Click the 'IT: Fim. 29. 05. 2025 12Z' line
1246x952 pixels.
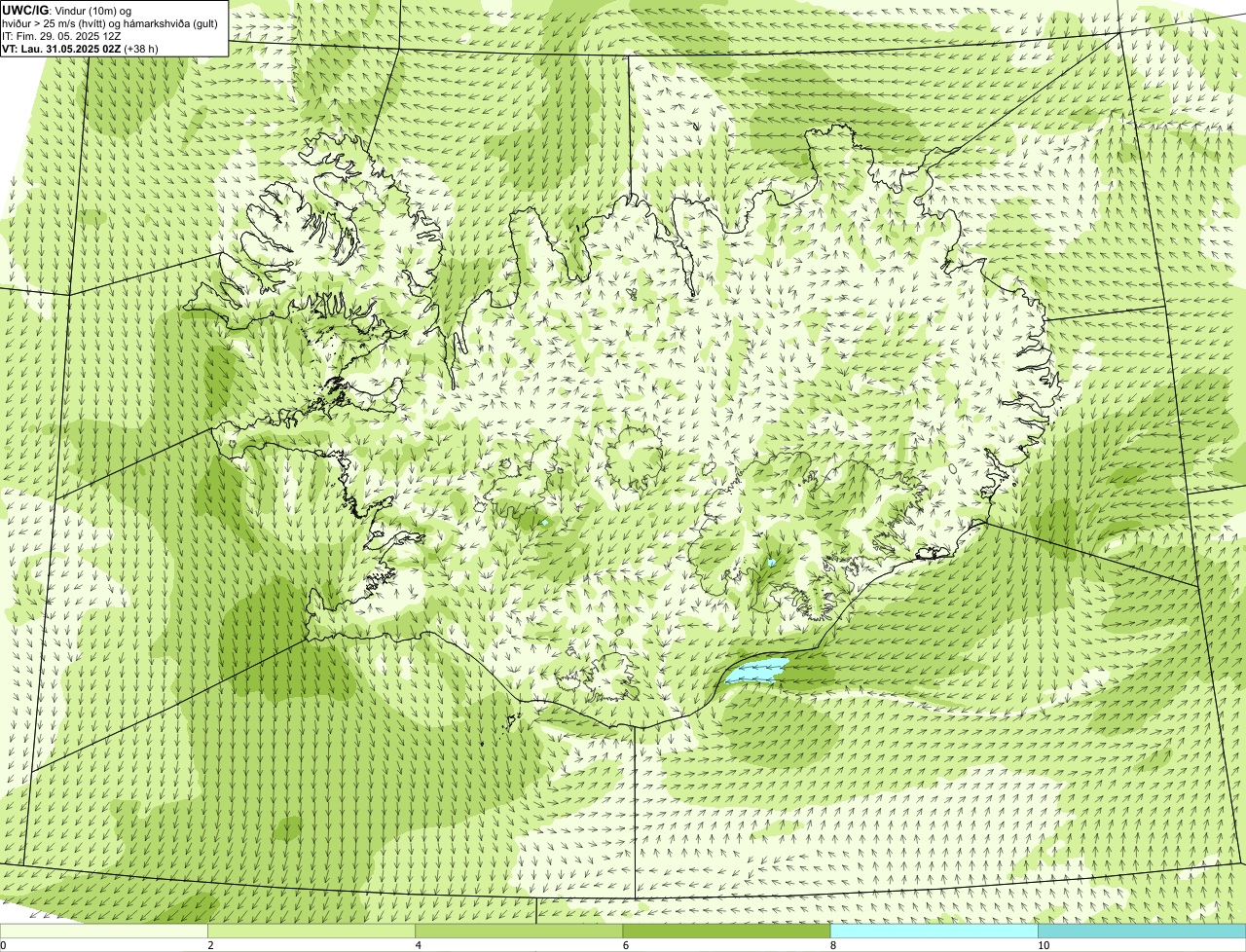pyautogui.click(x=61, y=36)
